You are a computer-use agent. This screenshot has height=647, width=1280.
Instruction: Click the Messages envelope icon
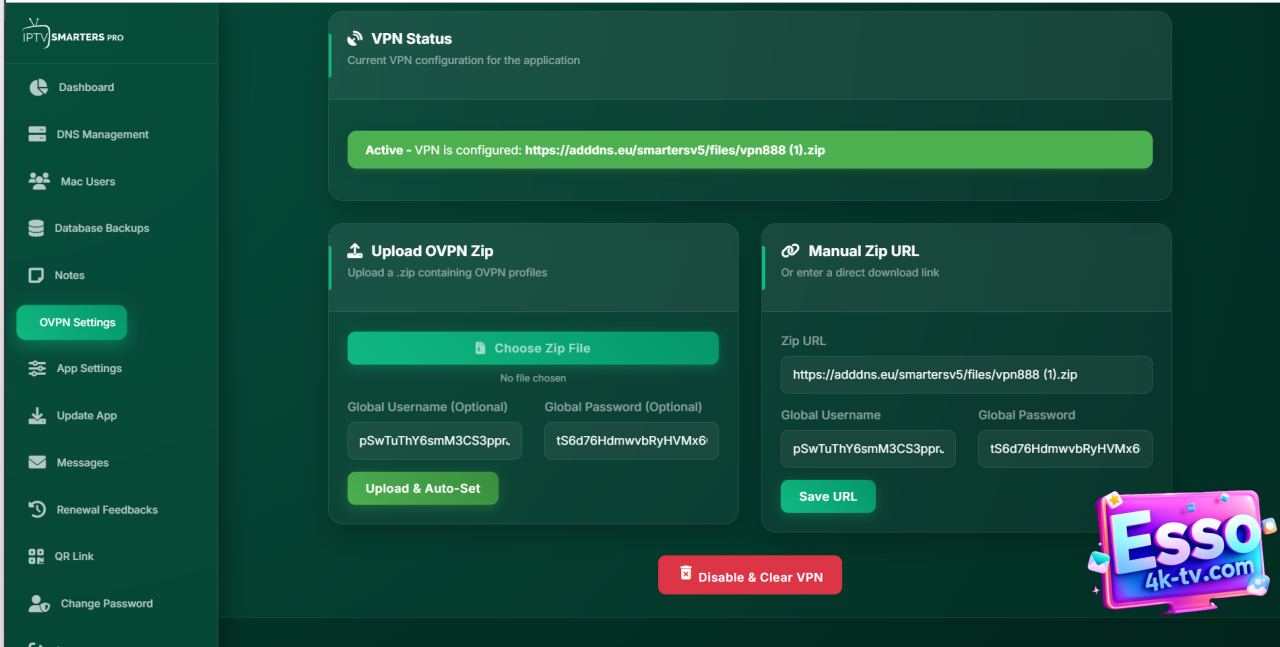[37, 463]
